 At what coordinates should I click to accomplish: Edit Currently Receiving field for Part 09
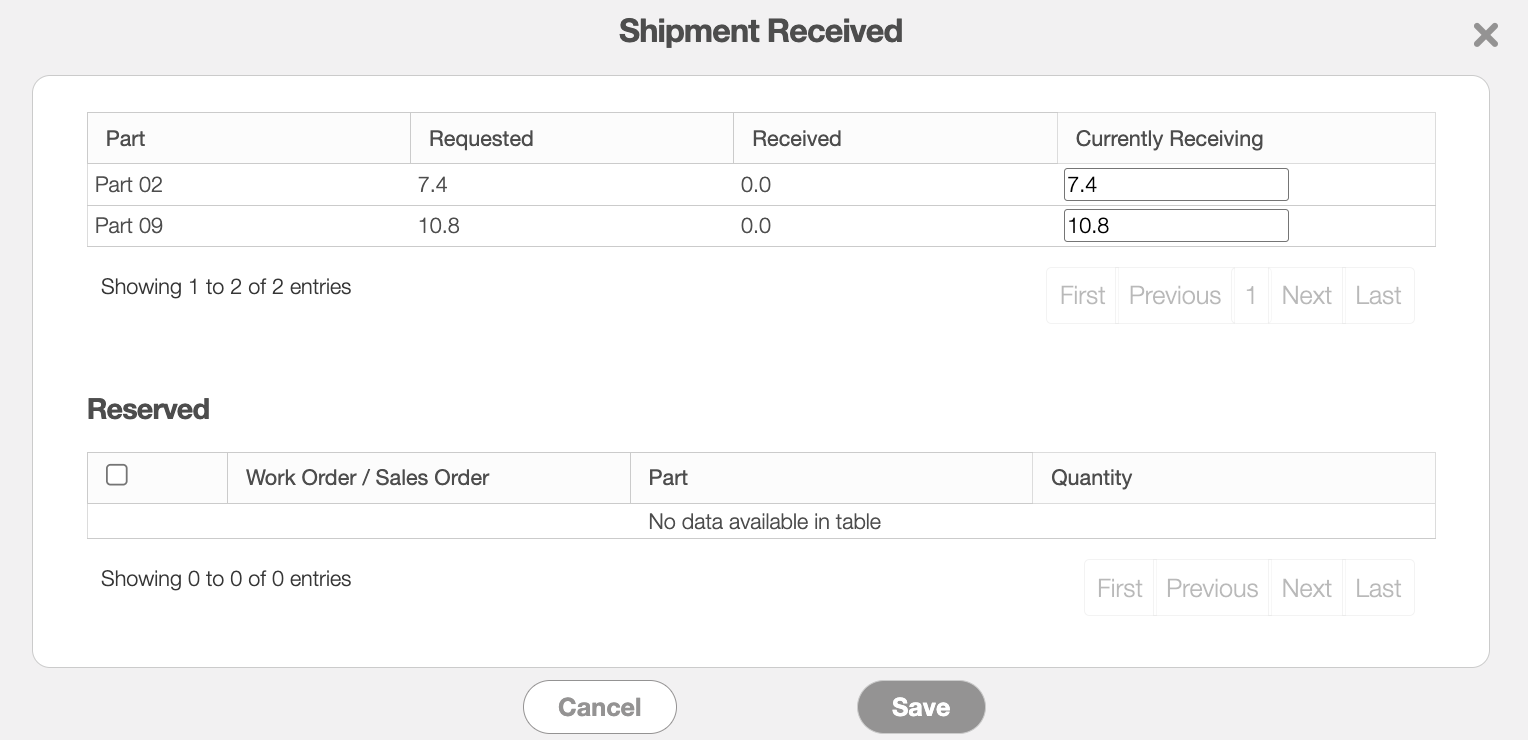(1176, 226)
